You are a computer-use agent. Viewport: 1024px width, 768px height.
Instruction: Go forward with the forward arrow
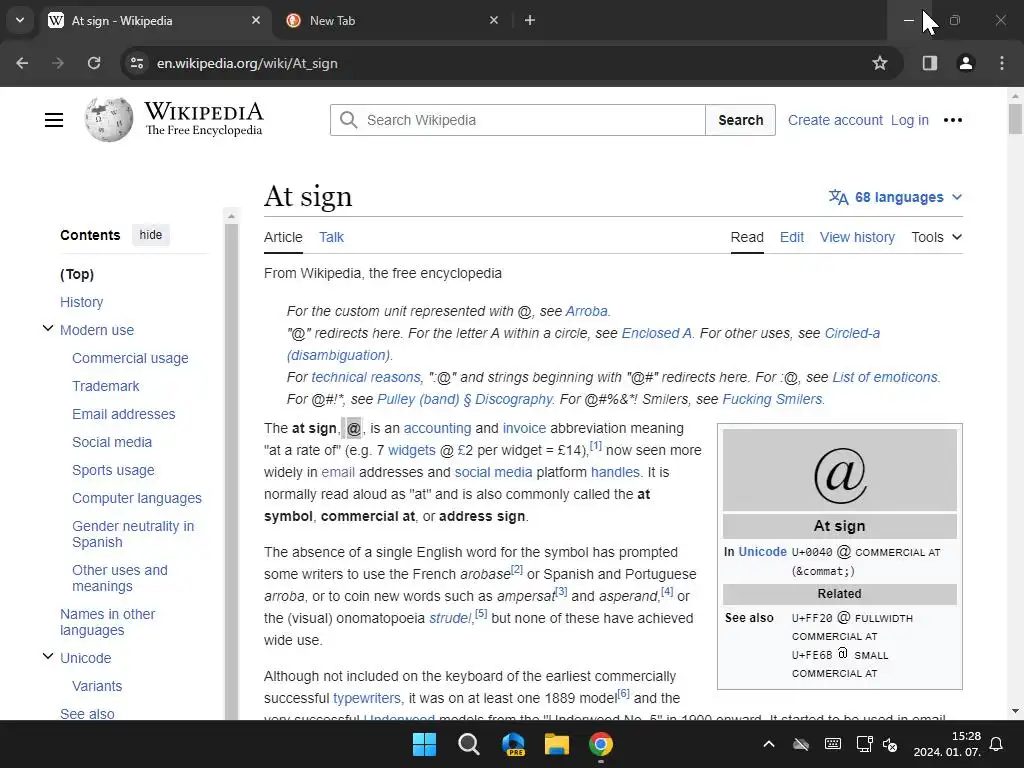point(58,63)
